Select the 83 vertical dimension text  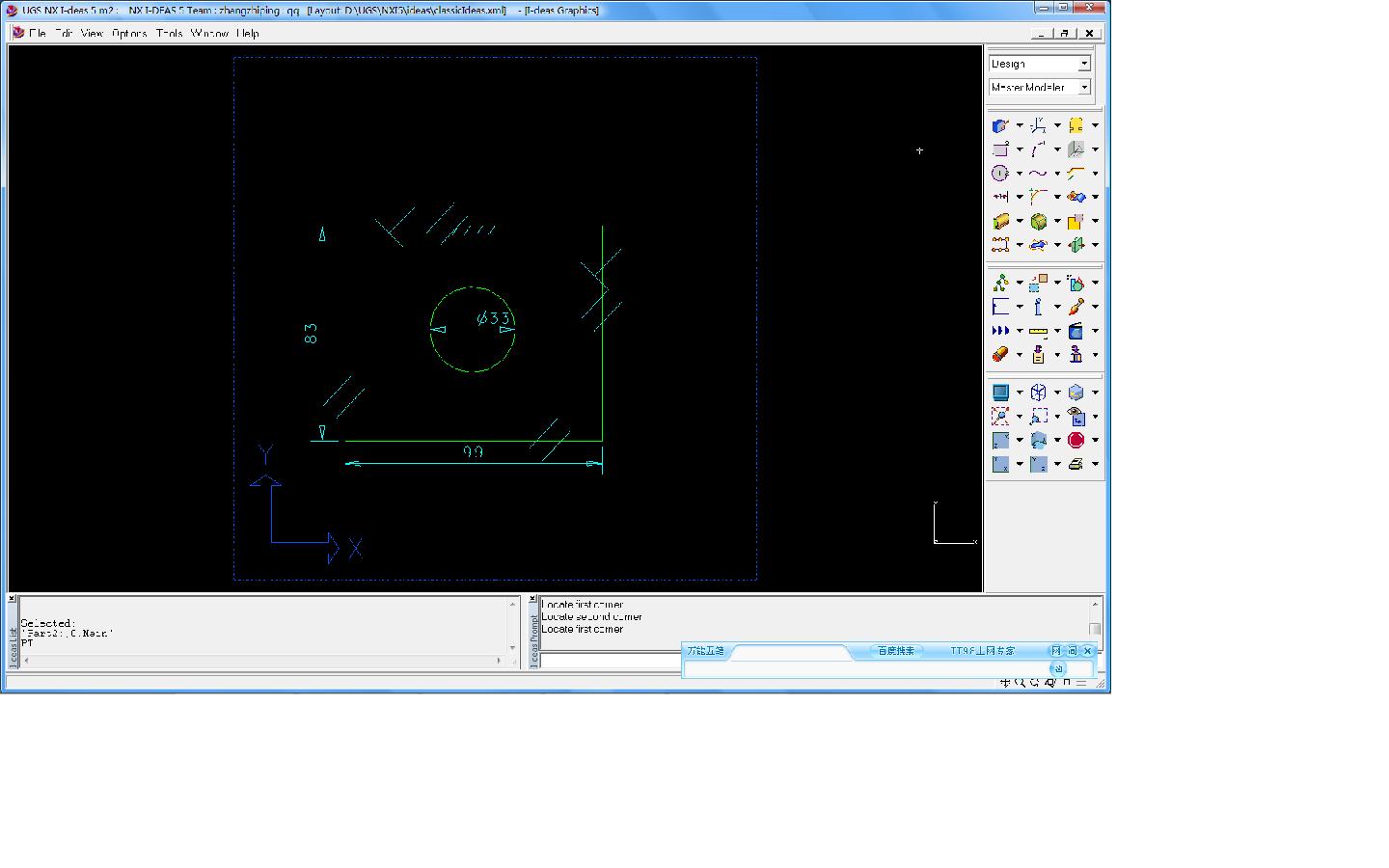[311, 334]
